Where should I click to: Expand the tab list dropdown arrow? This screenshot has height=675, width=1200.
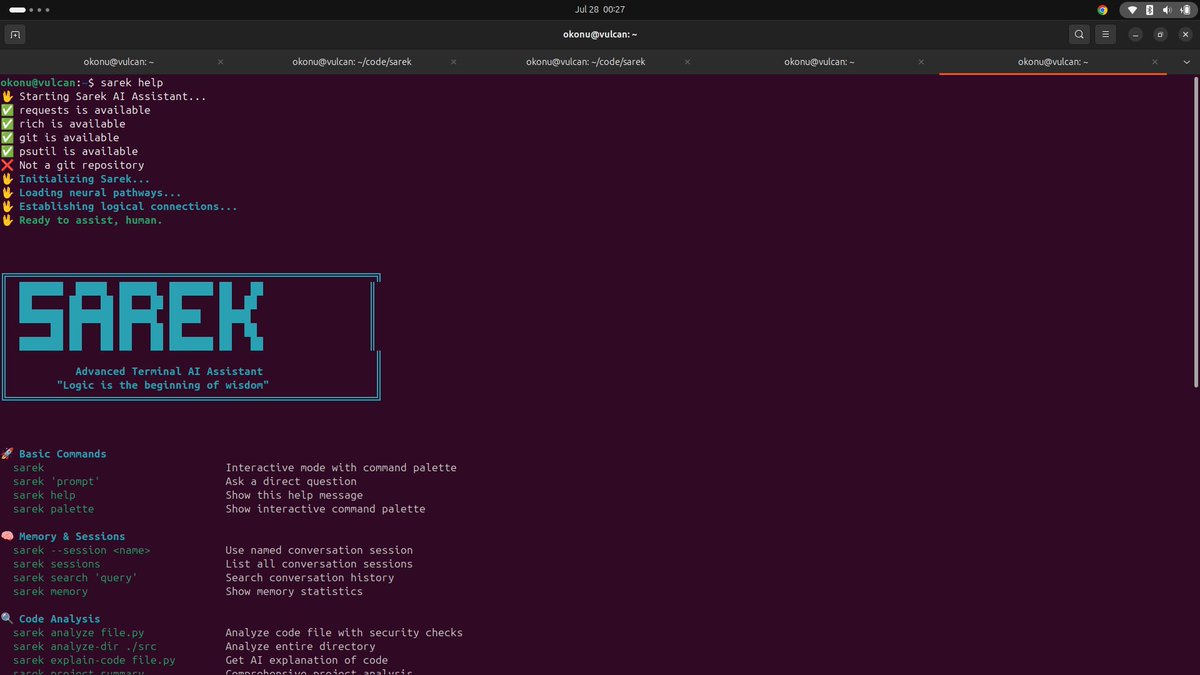[x=1186, y=62]
